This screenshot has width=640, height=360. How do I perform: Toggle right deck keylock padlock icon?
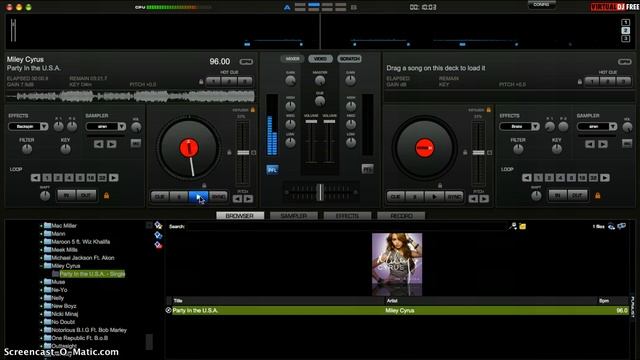(x=465, y=152)
